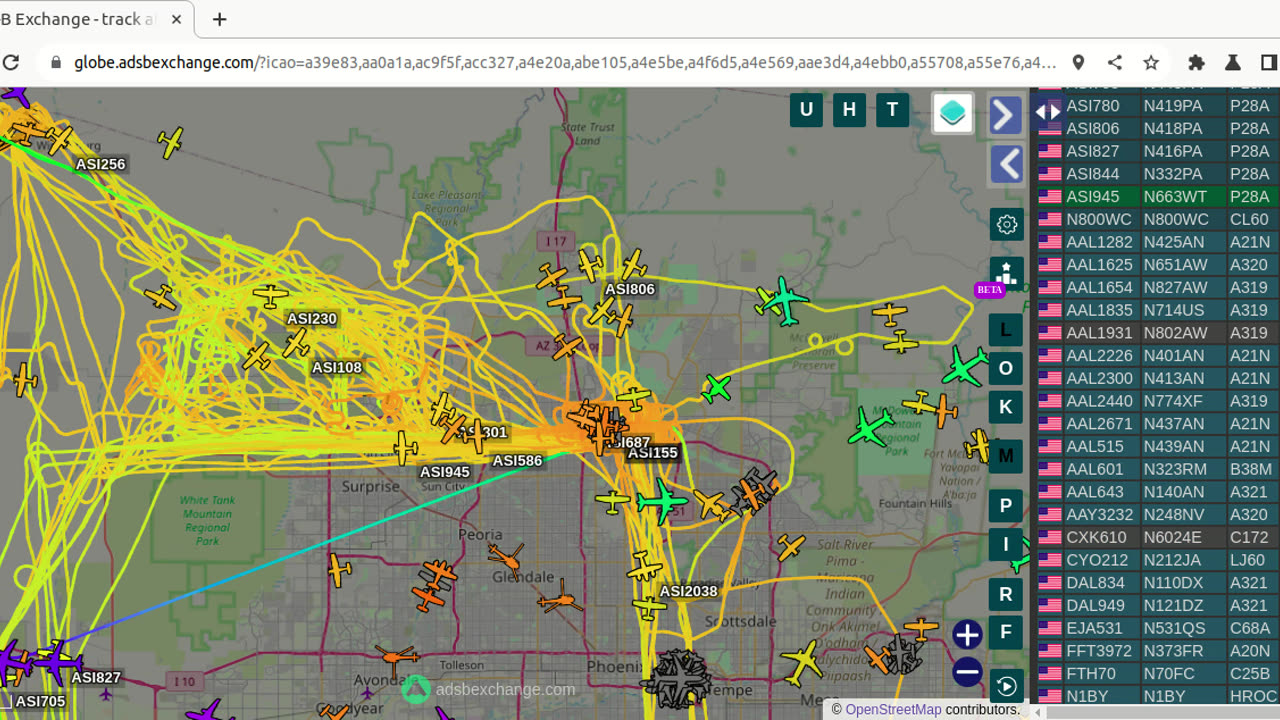Toggle the P map button
This screenshot has height=720, width=1280.
(1006, 506)
